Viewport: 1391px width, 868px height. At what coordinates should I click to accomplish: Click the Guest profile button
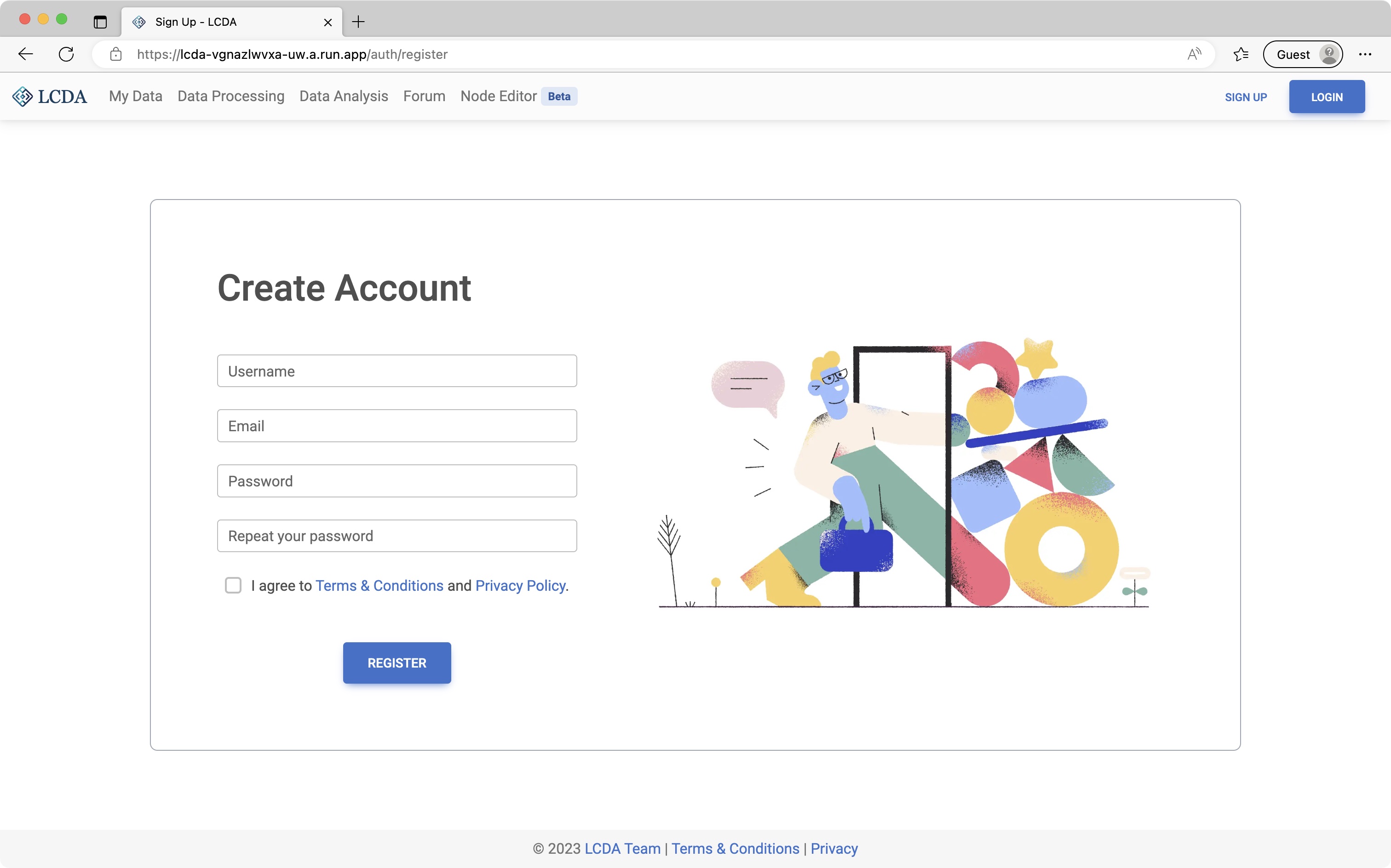(x=1303, y=54)
